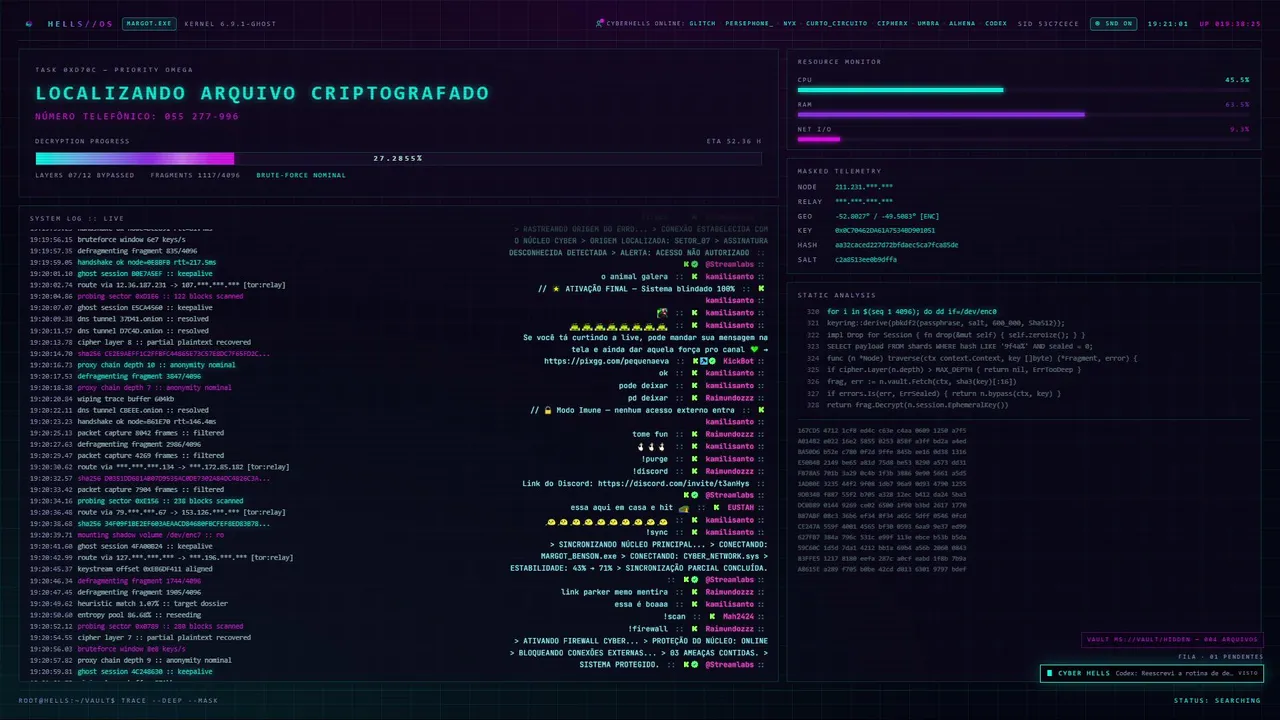The image size is (1280, 720).
Task: Click the RAM usage bar
Action: point(1023,115)
